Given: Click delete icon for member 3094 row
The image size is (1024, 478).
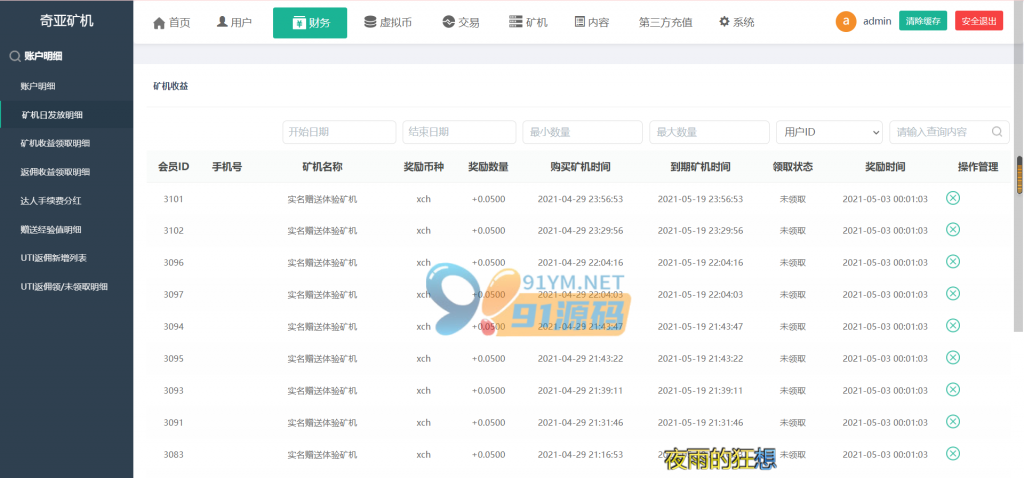Looking at the screenshot, I should 953,325.
